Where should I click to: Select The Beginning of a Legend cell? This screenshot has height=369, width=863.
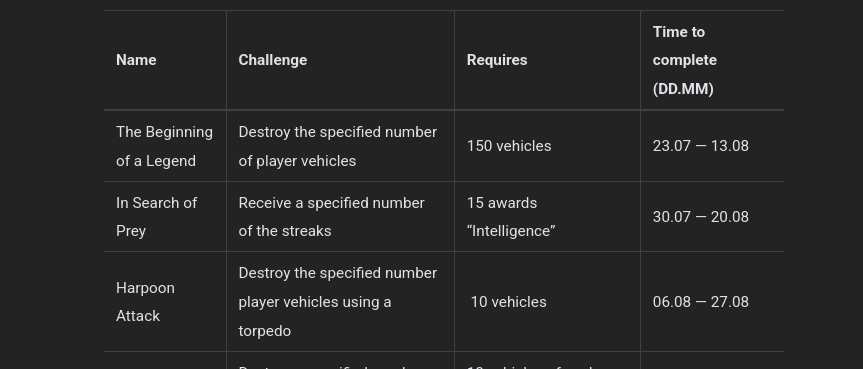click(164, 146)
